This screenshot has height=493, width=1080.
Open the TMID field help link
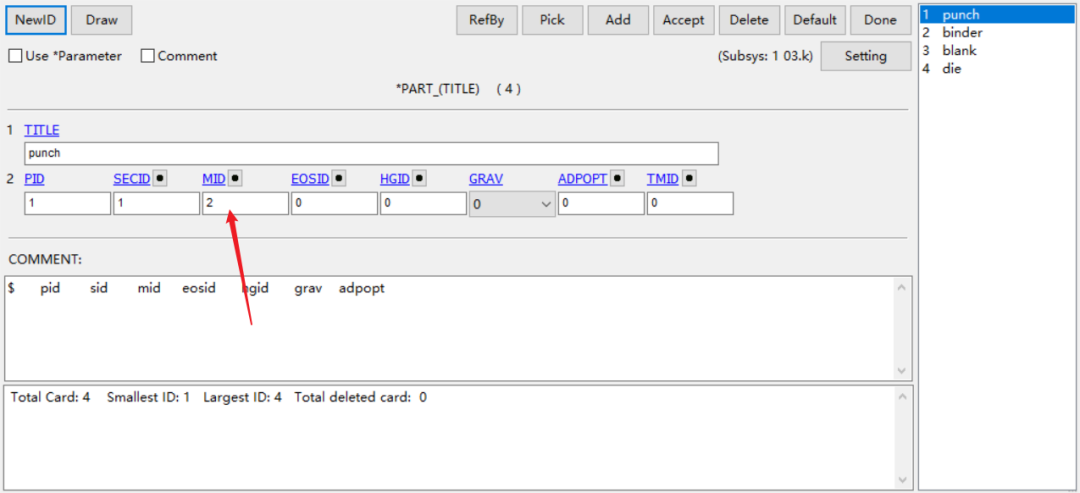click(663, 179)
